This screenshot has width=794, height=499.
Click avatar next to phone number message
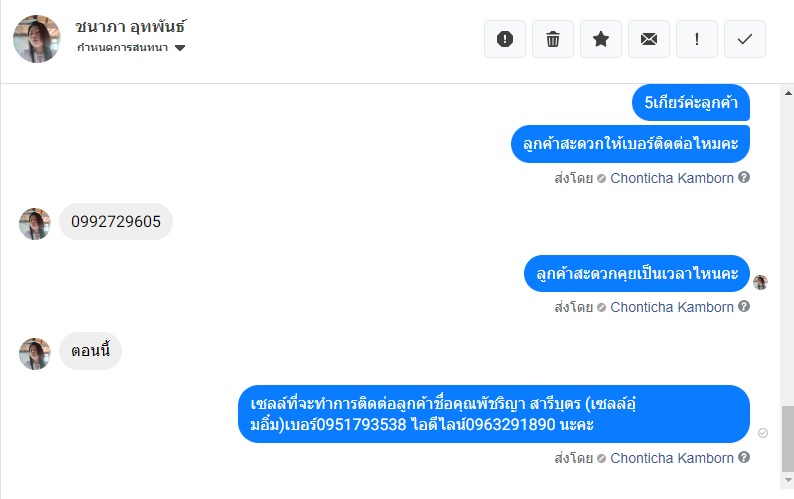[x=35, y=223]
